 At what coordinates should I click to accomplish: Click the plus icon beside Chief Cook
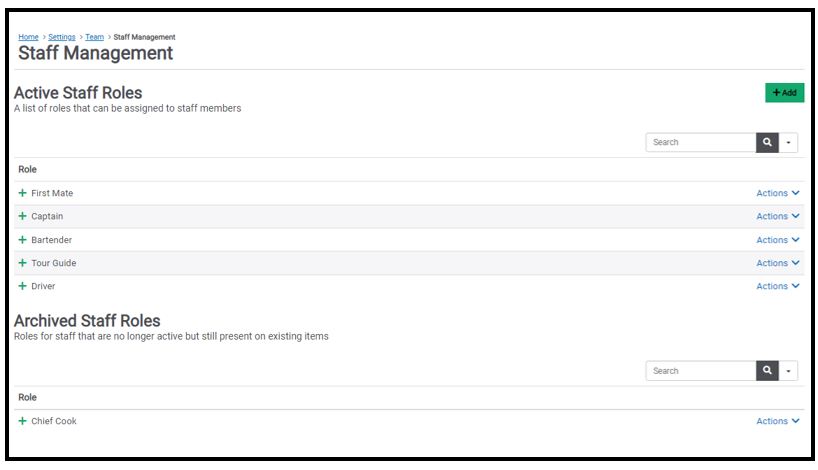tap(22, 421)
